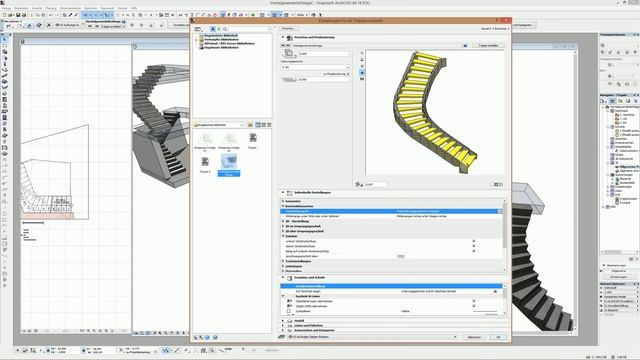Click the 'Einstellungen' button in right panel
The height and width of the screenshot is (360, 640).
coord(618,277)
